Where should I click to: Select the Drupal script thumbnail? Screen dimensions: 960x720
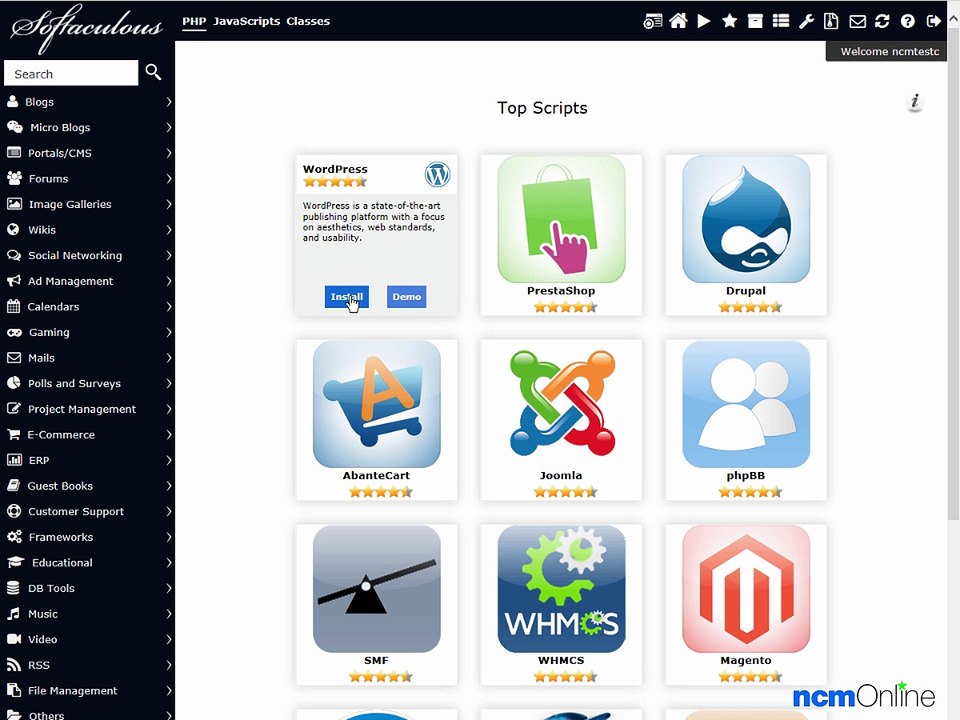click(x=746, y=219)
